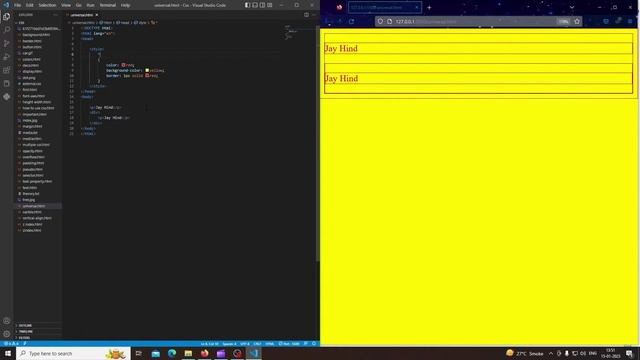This screenshot has width=640, height=360.
Task: Toggle panel layout icon in title bar
Action: (255, 5)
